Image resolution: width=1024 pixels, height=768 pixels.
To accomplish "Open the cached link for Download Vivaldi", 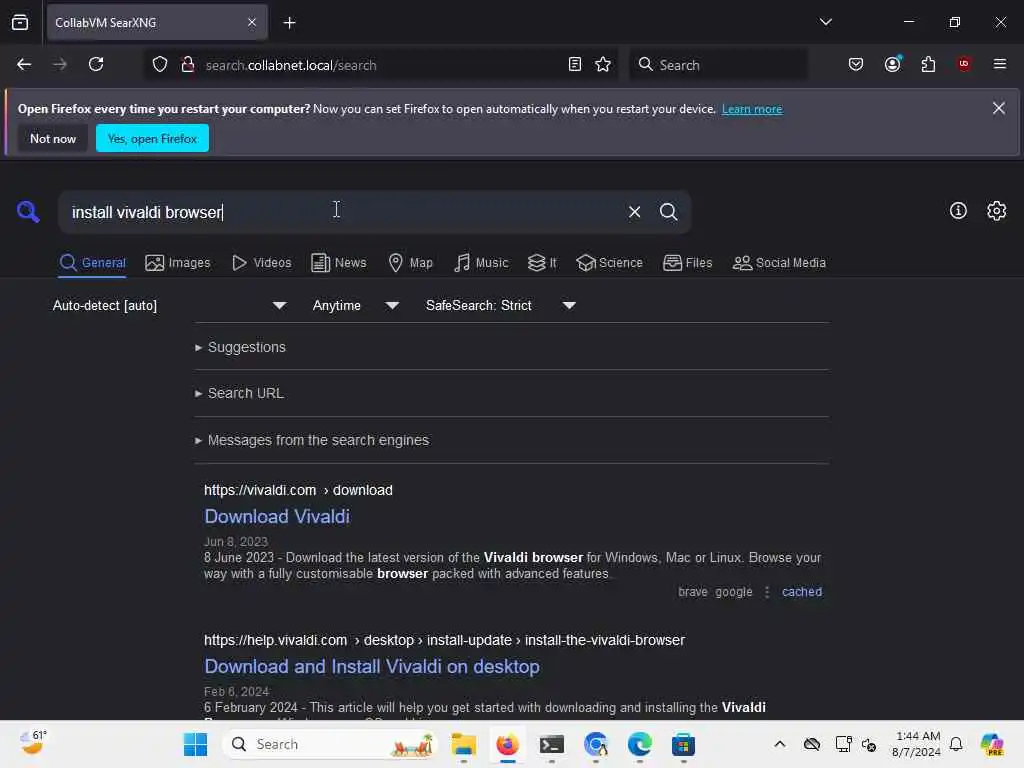I will (x=802, y=592).
